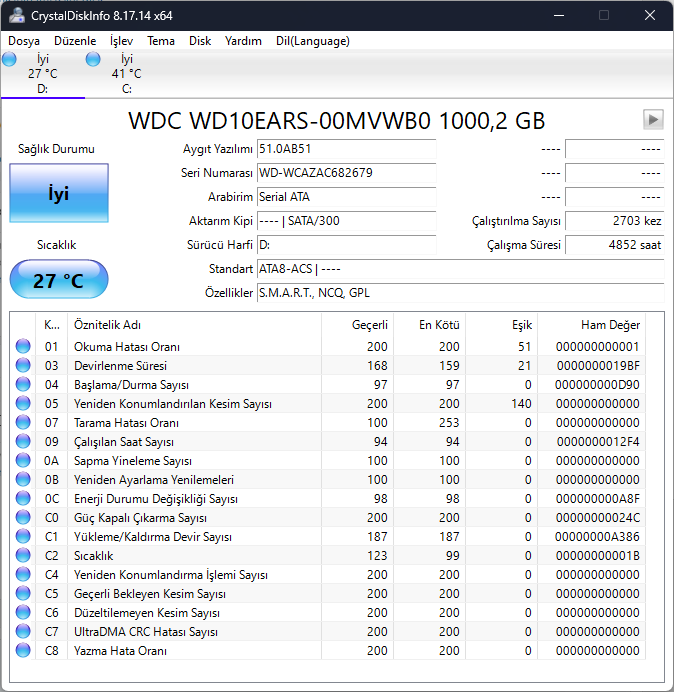Select the D: drive tab
The width and height of the screenshot is (674, 692).
pyautogui.click(x=43, y=74)
